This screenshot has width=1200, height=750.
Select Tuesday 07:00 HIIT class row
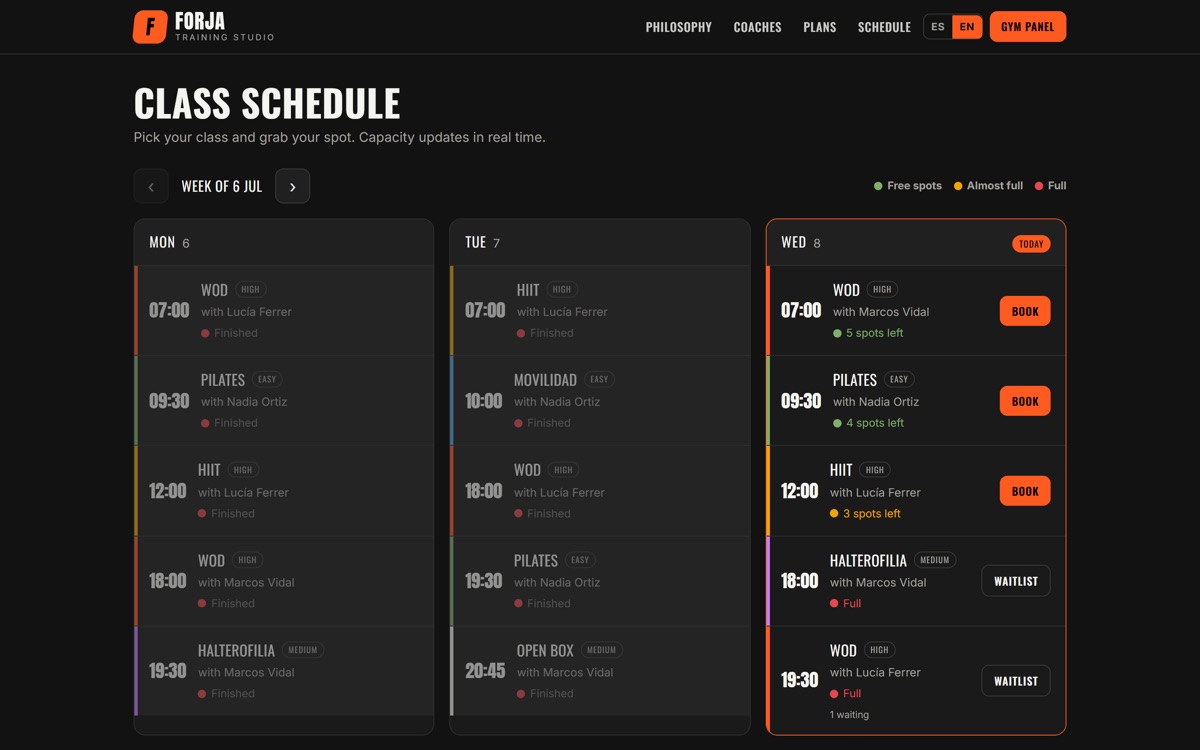pyautogui.click(x=600, y=311)
